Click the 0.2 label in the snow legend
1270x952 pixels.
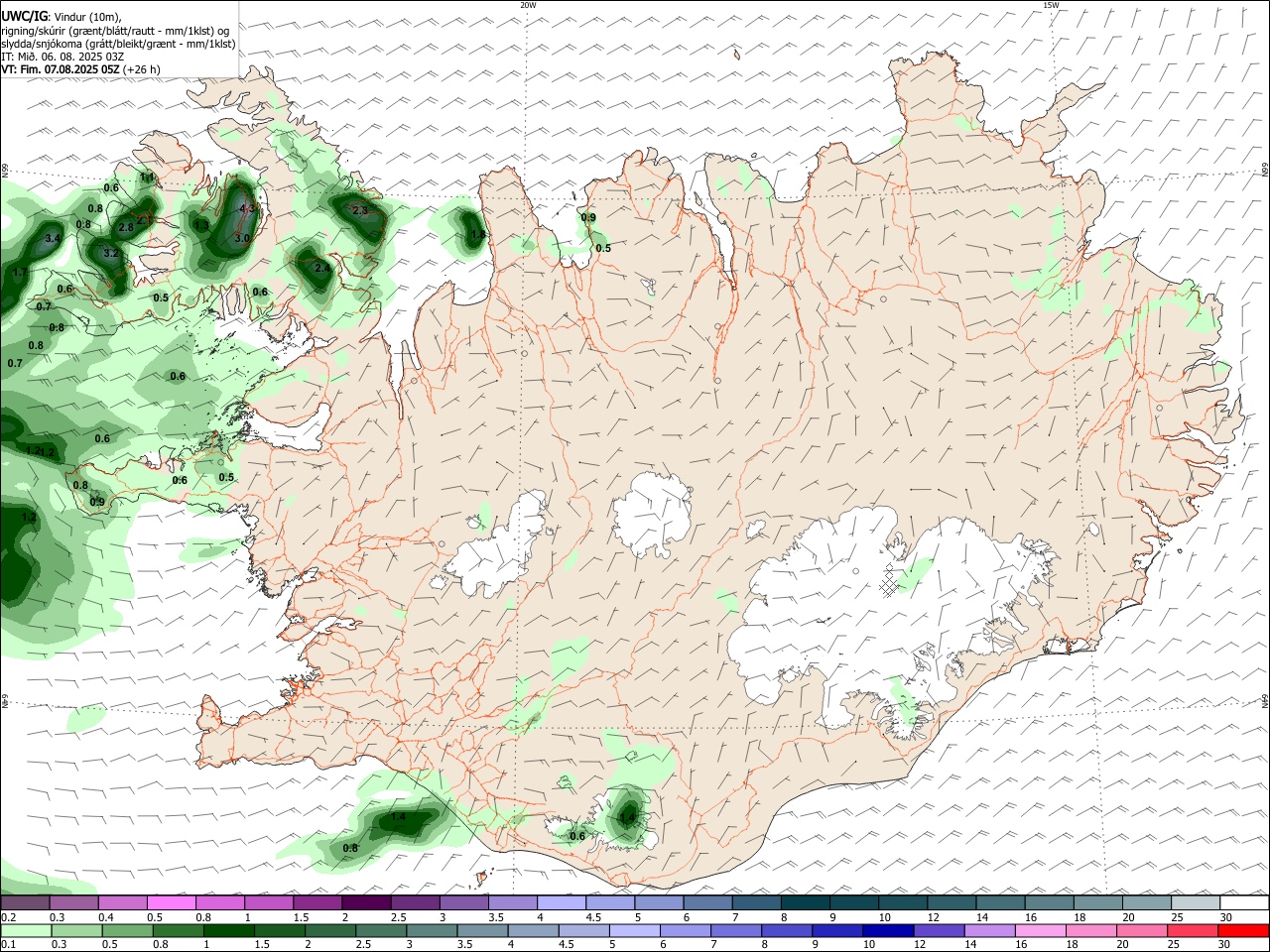coord(9,917)
